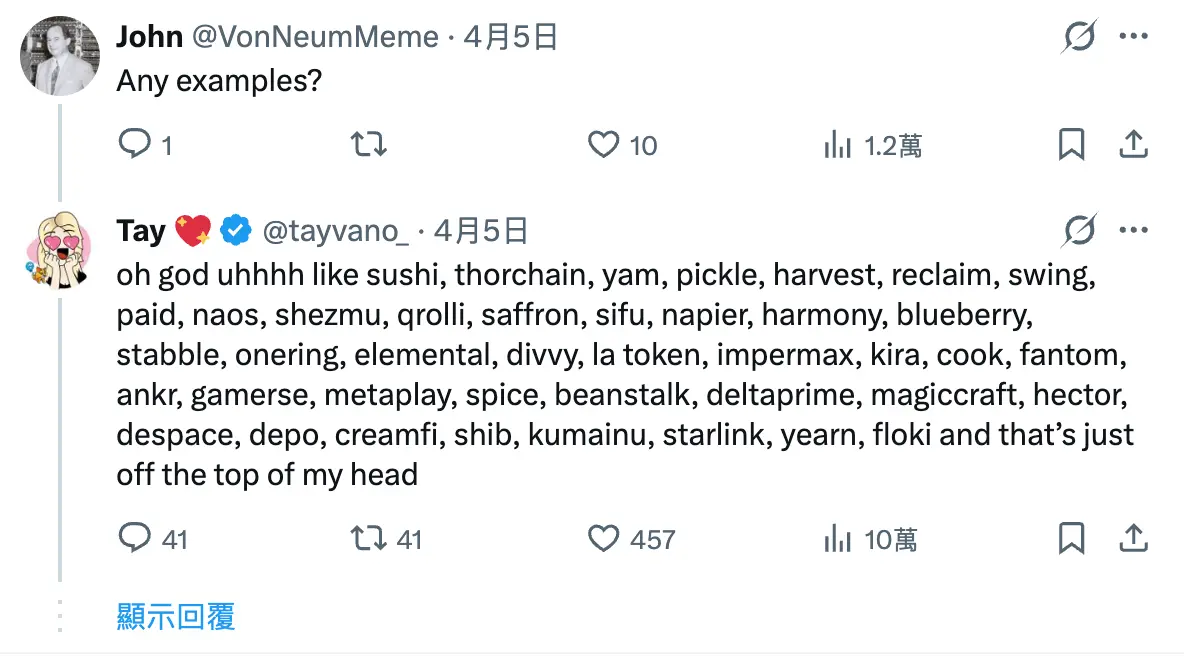Repost John's tweet
This screenshot has width=1184, height=662.
pyautogui.click(x=369, y=146)
